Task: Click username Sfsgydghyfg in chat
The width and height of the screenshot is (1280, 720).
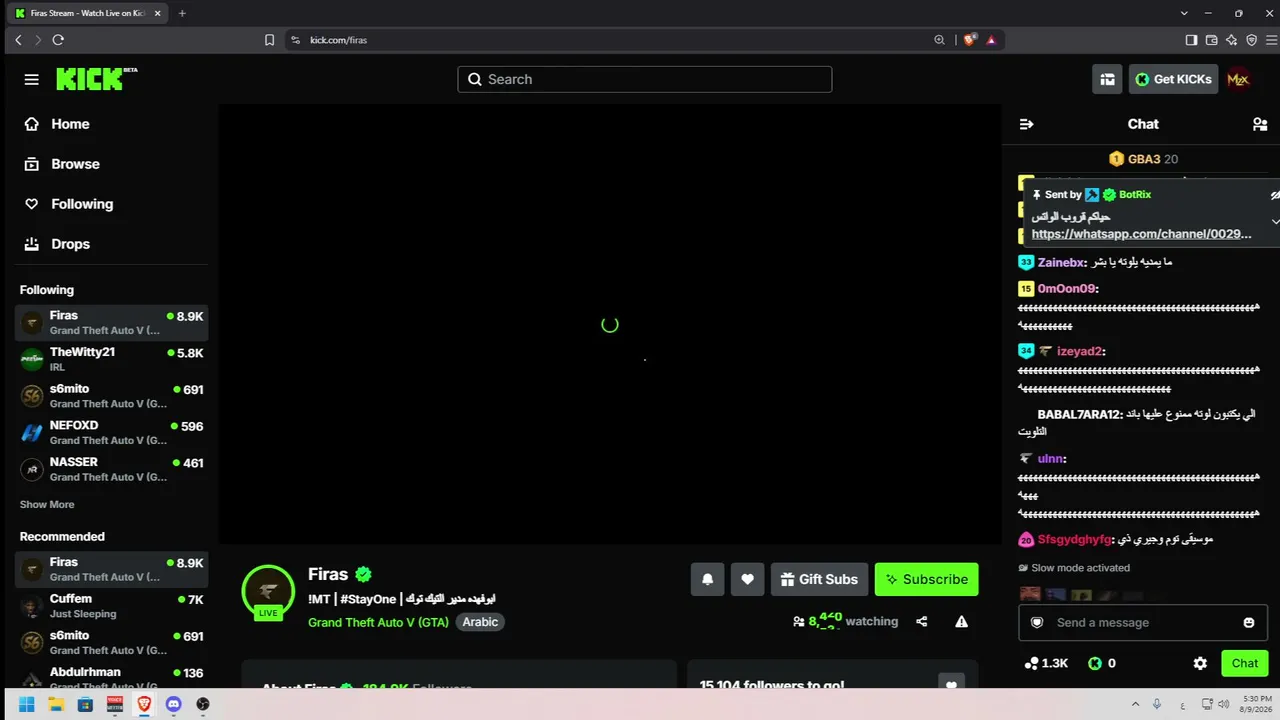Action: click(x=1074, y=539)
